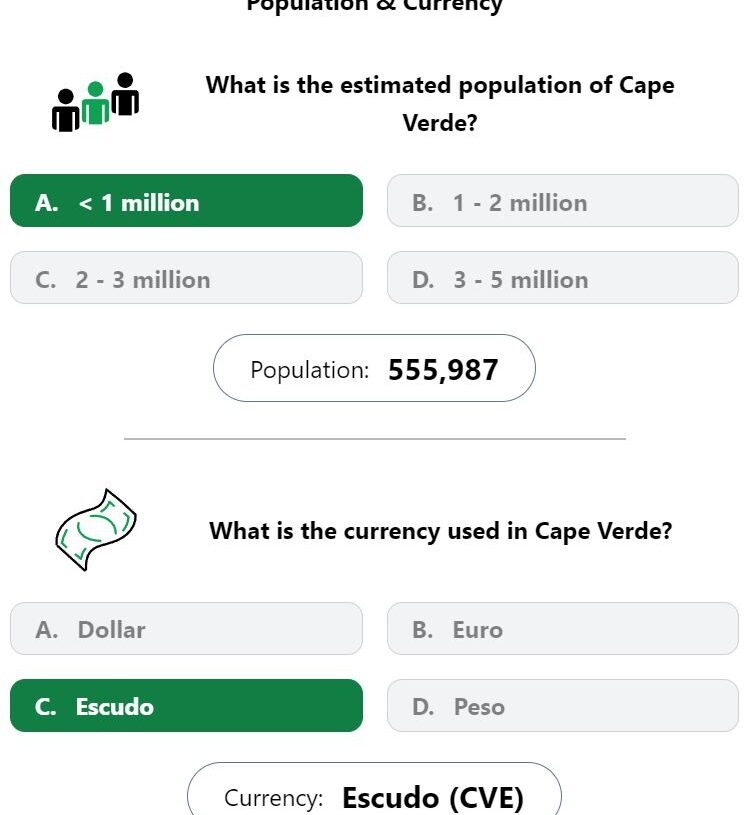Click the currency used in Cape Verde question
This screenshot has height=815, width=749.
(440, 531)
